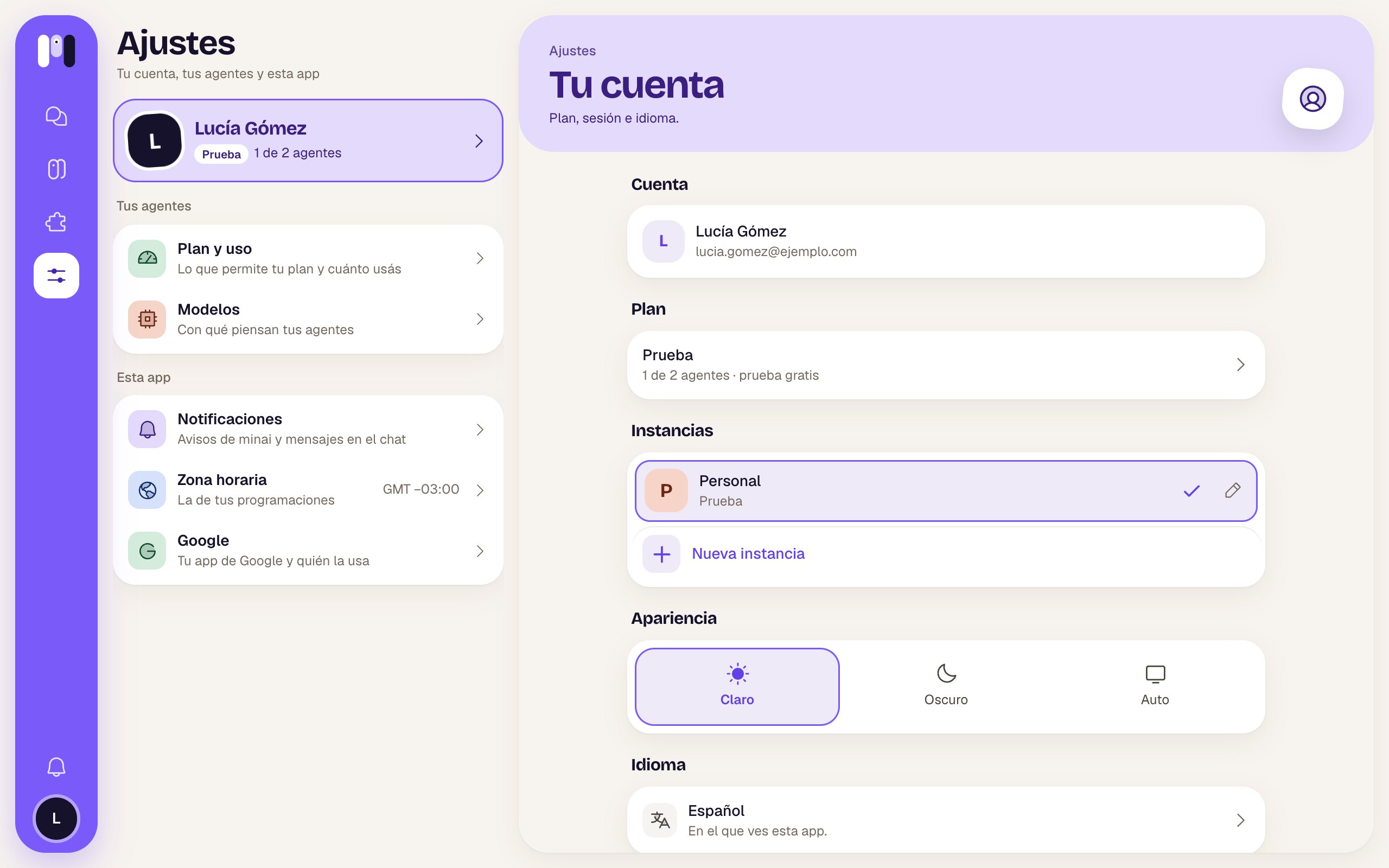Edit the Personal instance with pencil icon
The image size is (1389, 868).
click(x=1232, y=490)
